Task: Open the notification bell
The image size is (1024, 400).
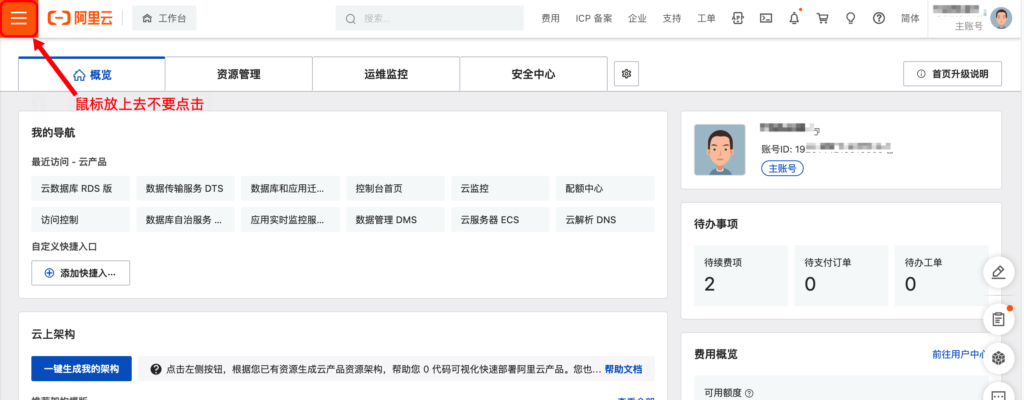Action: coord(794,18)
